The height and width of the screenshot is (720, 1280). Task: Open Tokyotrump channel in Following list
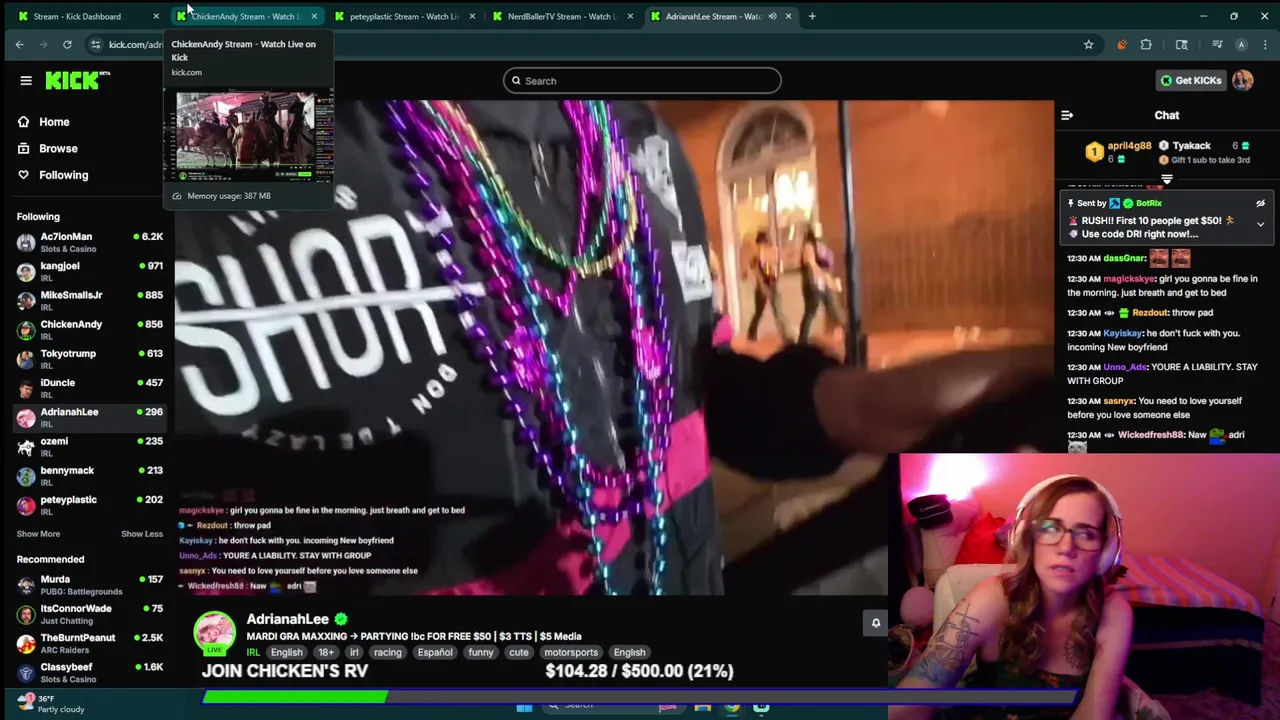point(89,358)
